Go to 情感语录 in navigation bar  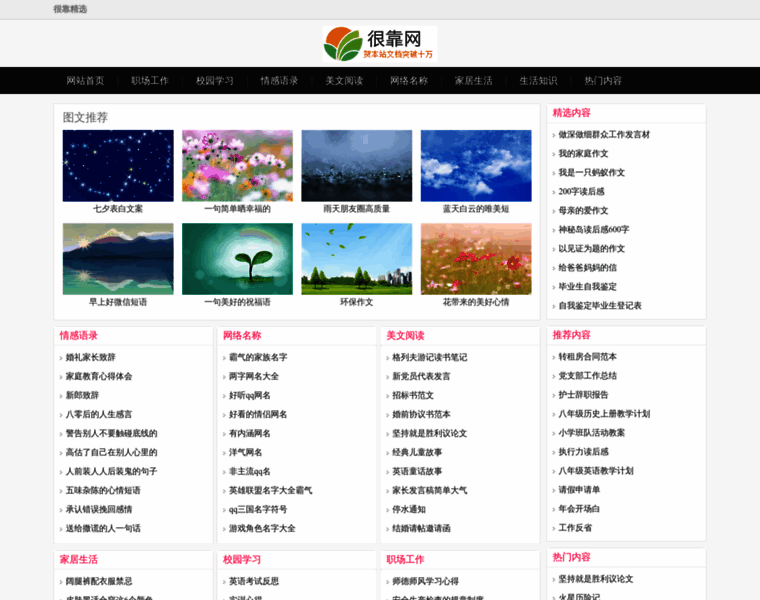279,80
